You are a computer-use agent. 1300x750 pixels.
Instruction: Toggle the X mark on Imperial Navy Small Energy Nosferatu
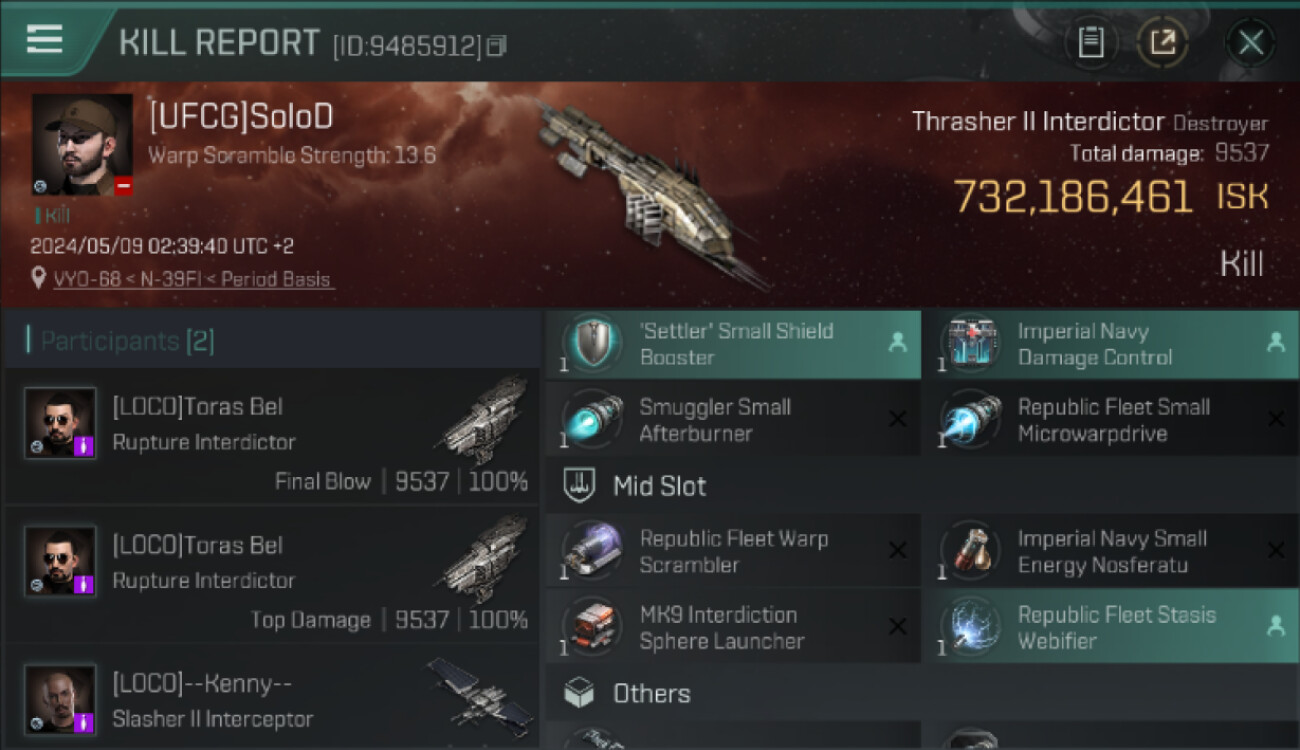1275,551
